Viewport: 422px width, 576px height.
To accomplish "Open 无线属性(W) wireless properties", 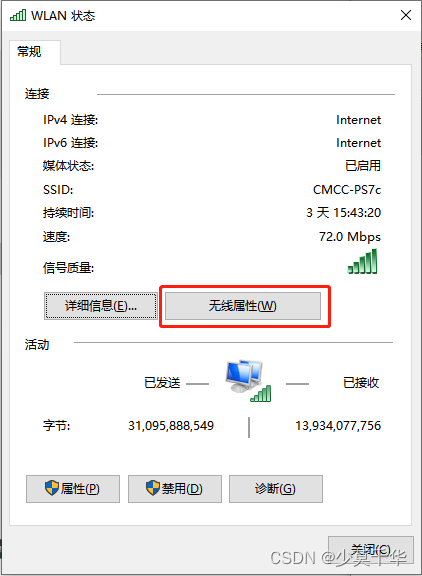I will point(243,306).
